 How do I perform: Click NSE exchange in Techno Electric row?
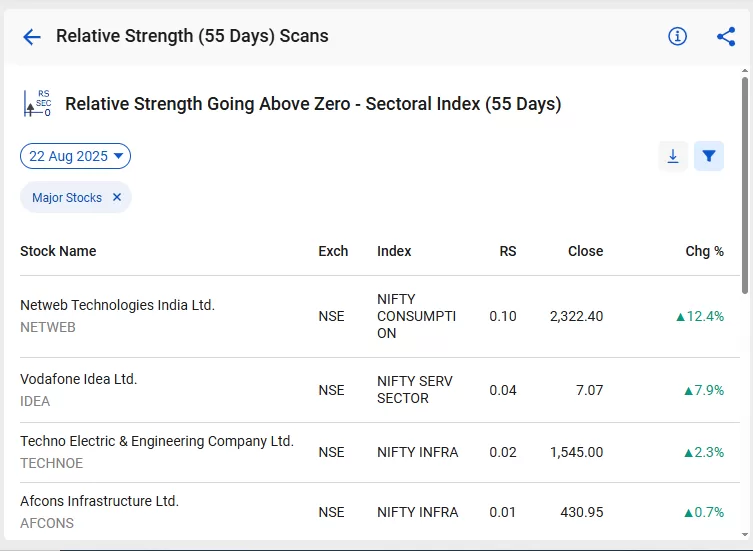coord(331,452)
